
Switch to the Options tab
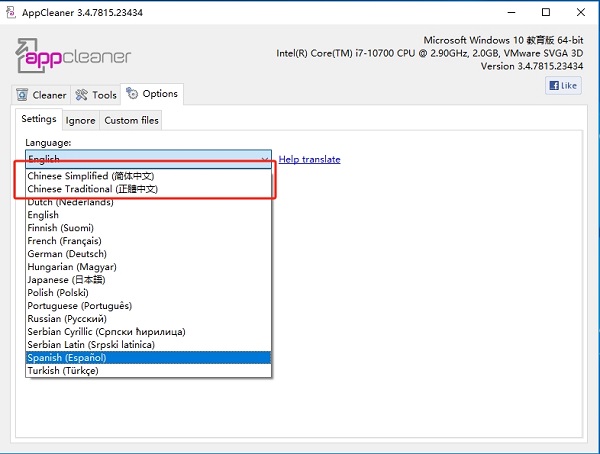pyautogui.click(x=152, y=94)
